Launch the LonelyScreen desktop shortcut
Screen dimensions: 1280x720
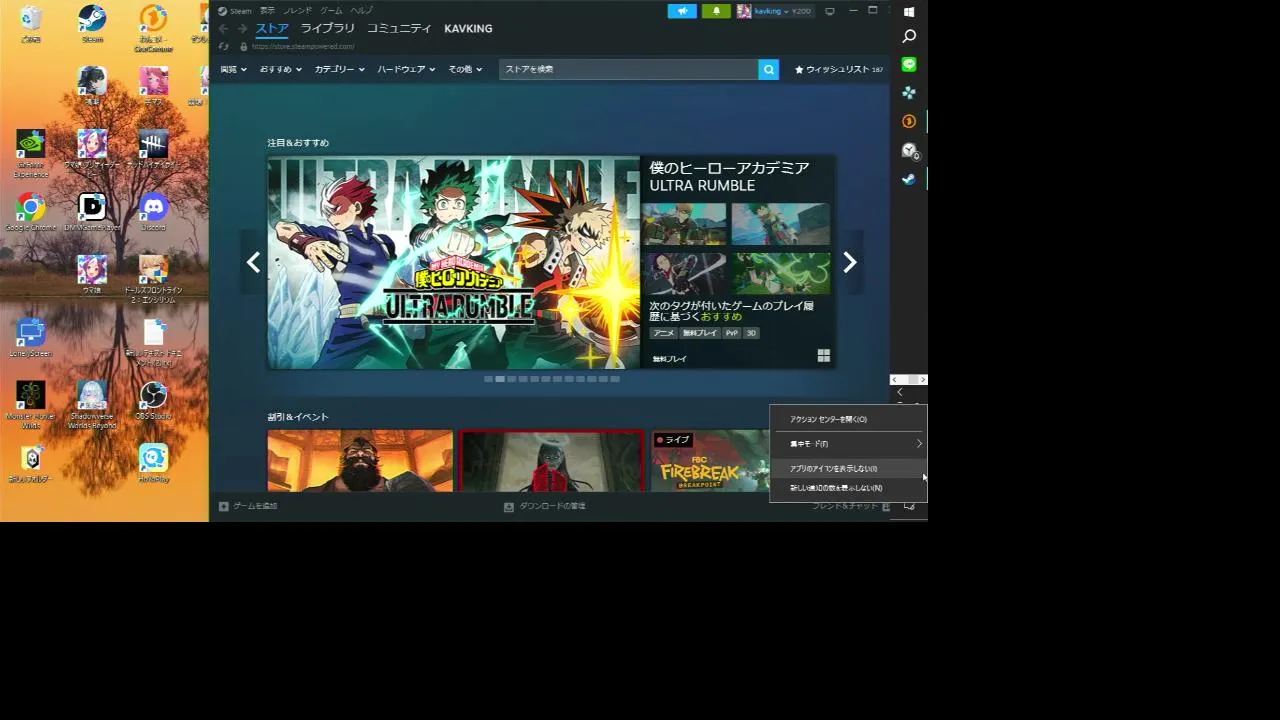31,338
